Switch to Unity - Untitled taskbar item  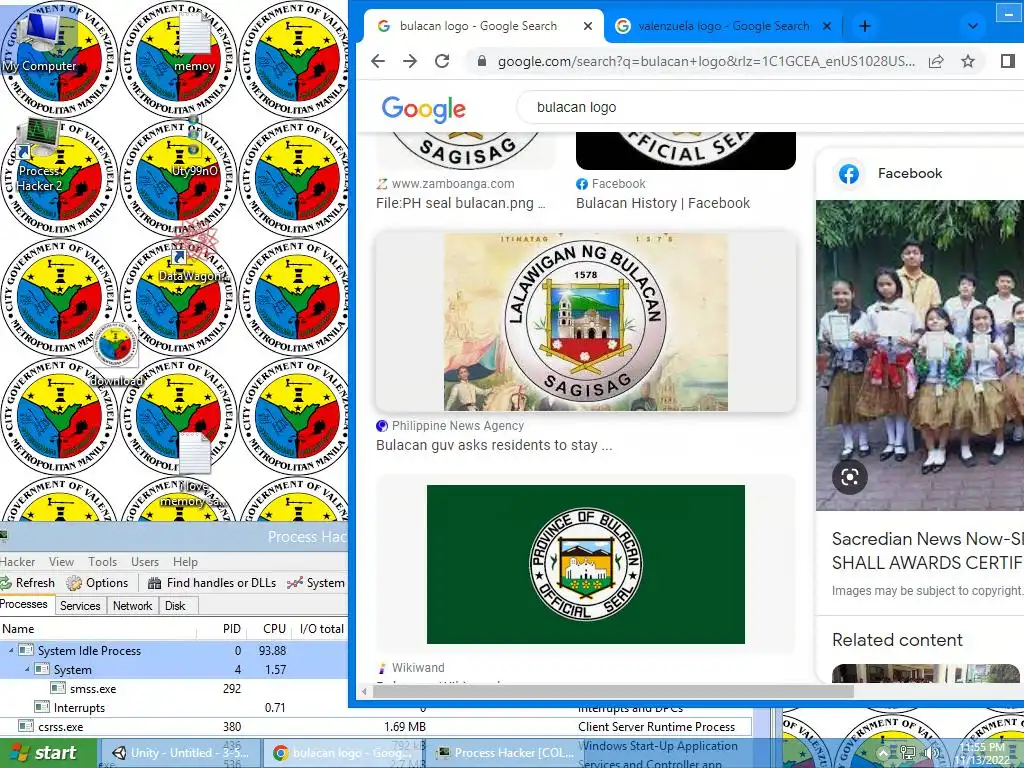[x=180, y=753]
